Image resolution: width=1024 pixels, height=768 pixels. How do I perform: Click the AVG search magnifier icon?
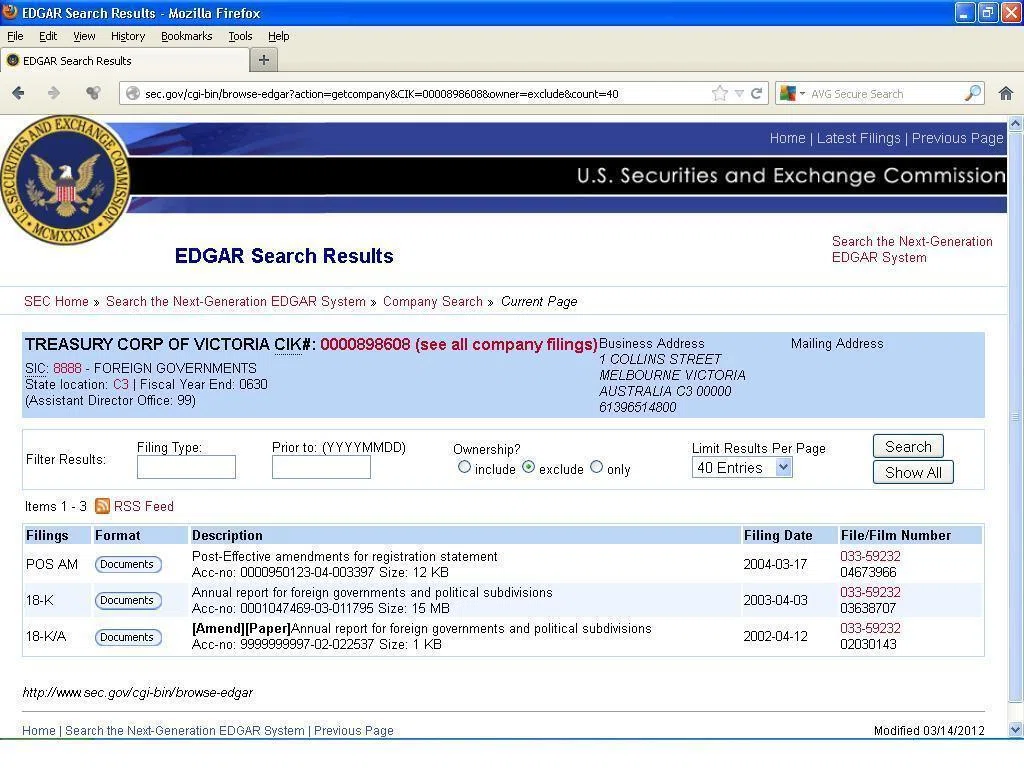[972, 93]
